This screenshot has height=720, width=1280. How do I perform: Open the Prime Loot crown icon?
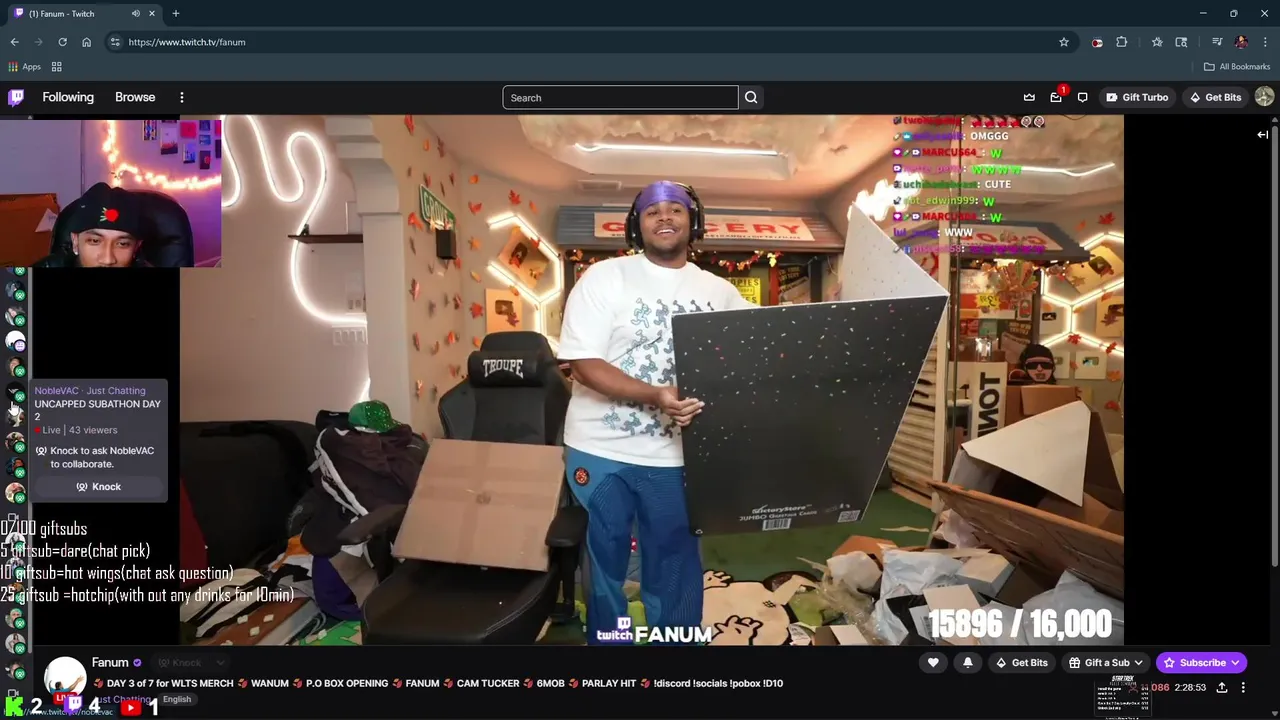[x=1029, y=97]
